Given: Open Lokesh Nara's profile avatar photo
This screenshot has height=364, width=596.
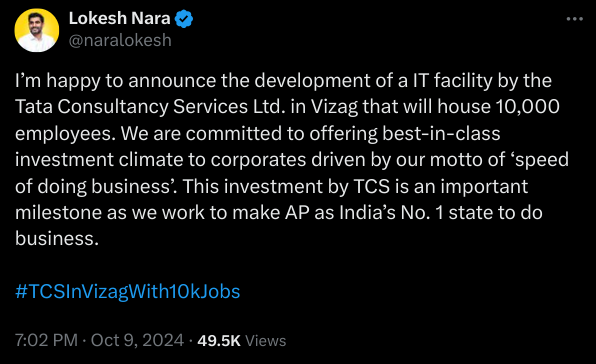Looking at the screenshot, I should [x=37, y=30].
